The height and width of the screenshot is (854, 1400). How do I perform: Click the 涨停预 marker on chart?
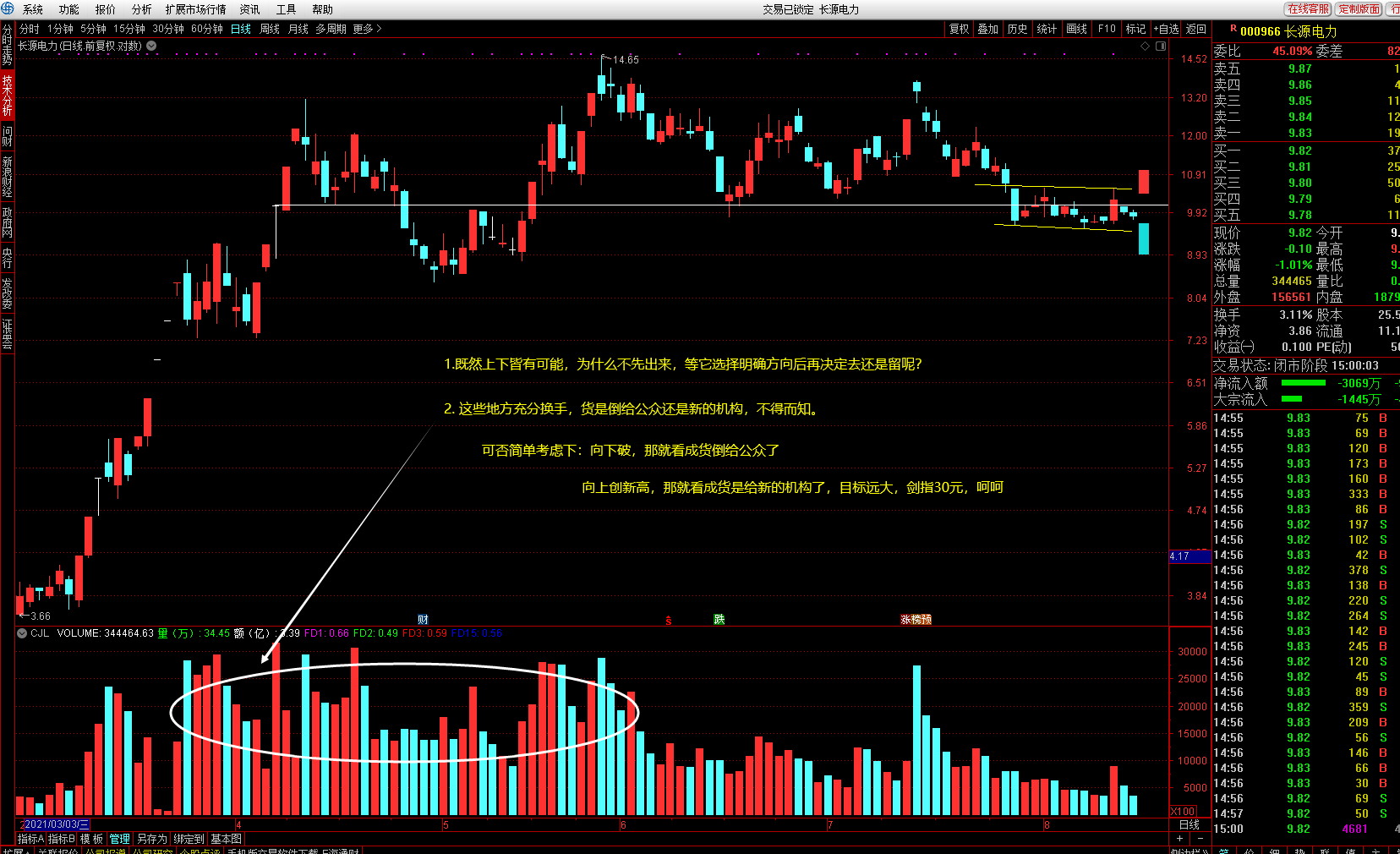[916, 620]
